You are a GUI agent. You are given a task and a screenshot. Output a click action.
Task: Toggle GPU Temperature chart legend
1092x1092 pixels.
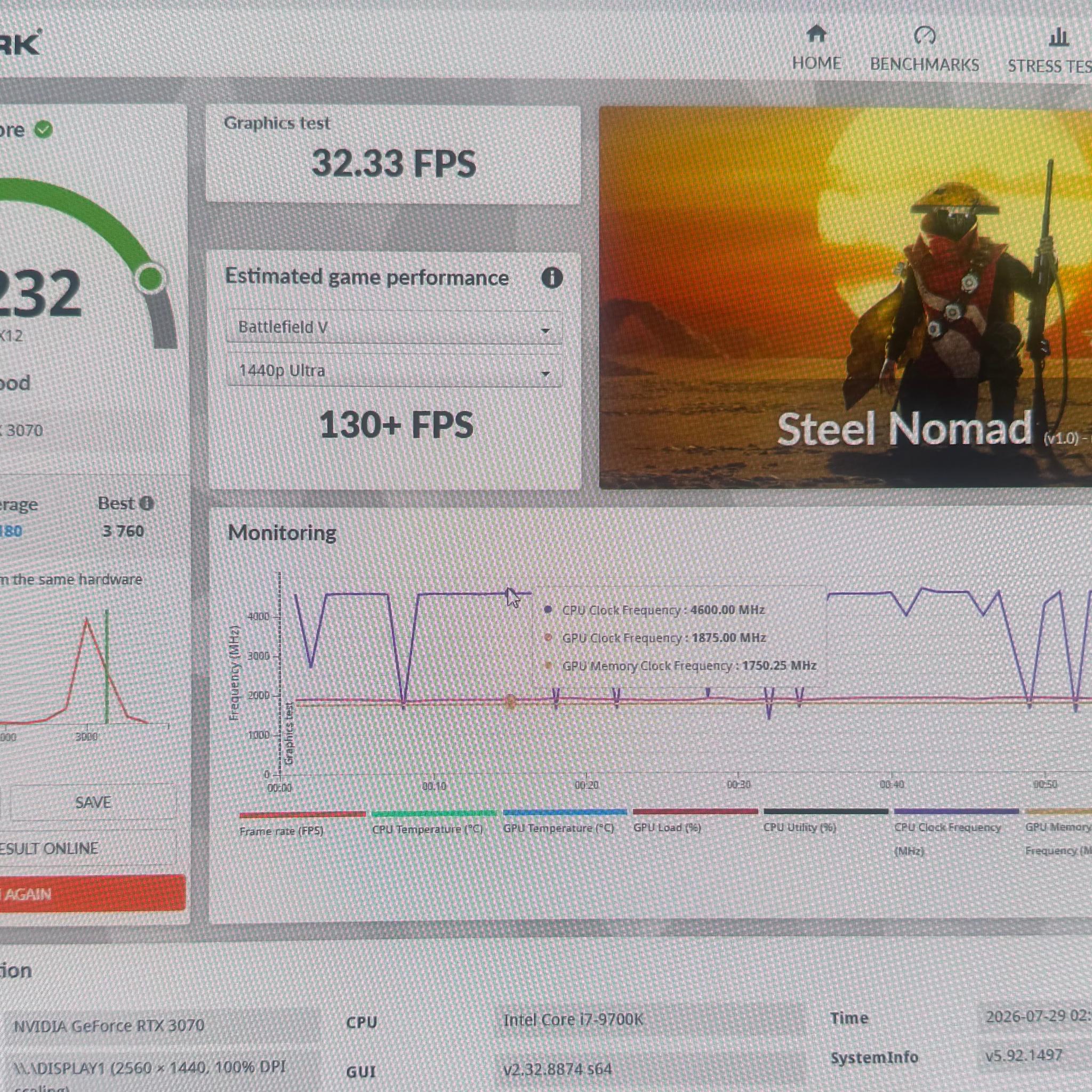pyautogui.click(x=565, y=821)
